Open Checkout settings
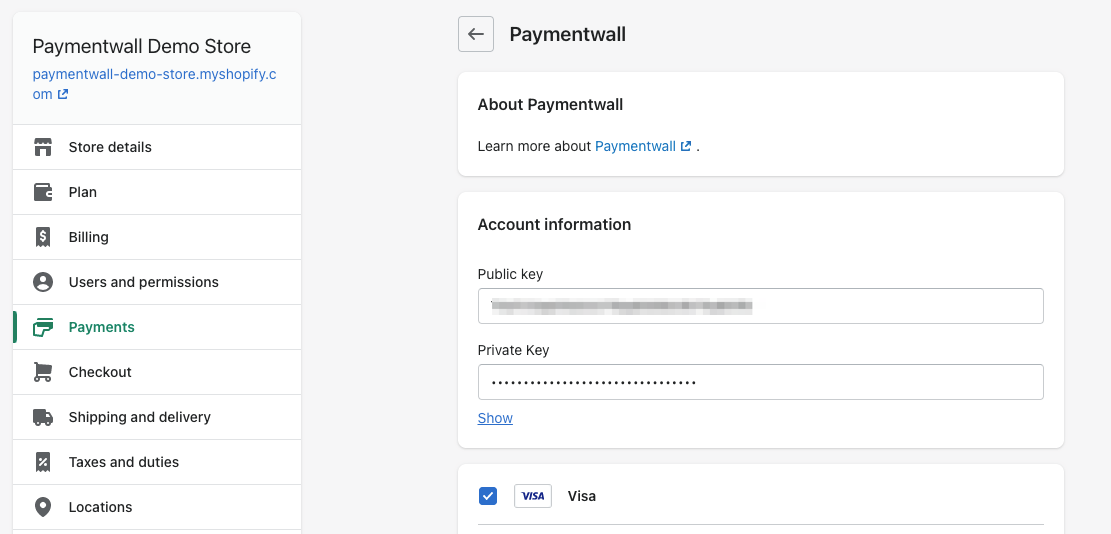Image resolution: width=1111 pixels, height=534 pixels. pos(157,372)
